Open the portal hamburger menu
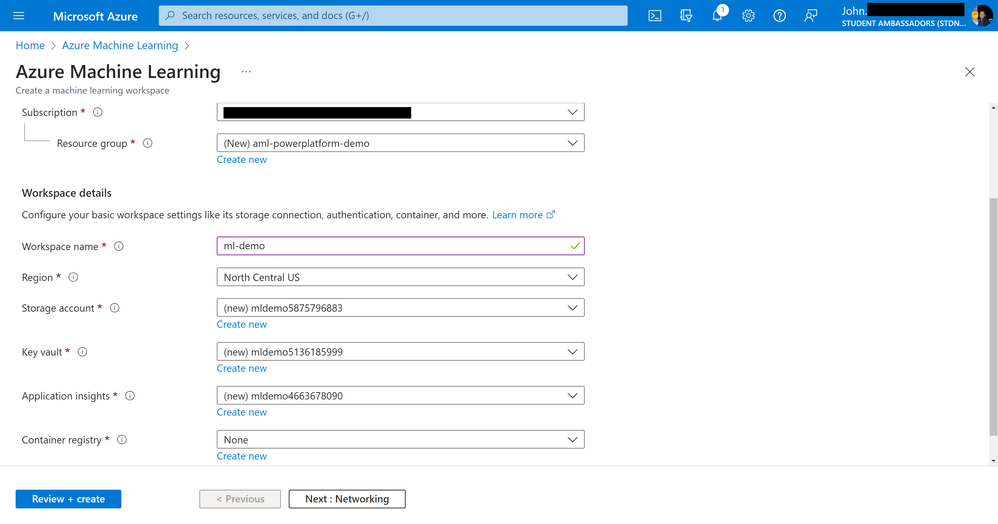998x524 pixels. coord(18,15)
